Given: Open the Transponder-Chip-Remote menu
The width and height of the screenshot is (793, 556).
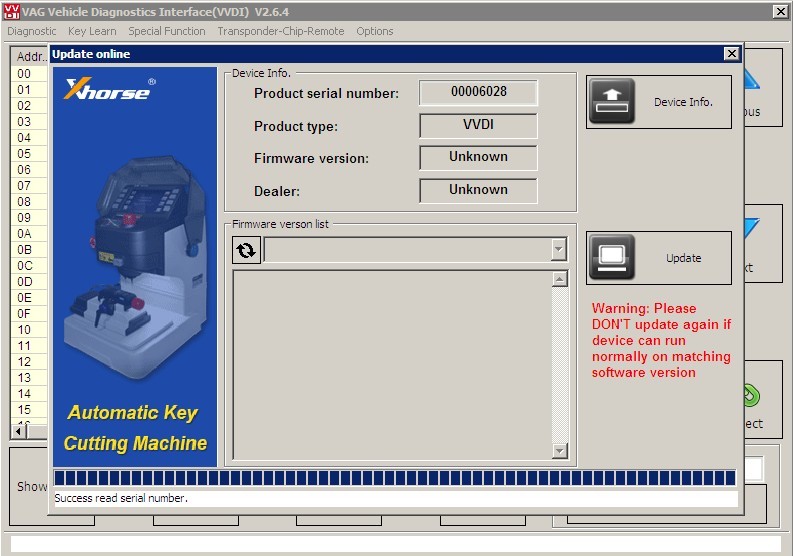Looking at the screenshot, I should tap(281, 31).
